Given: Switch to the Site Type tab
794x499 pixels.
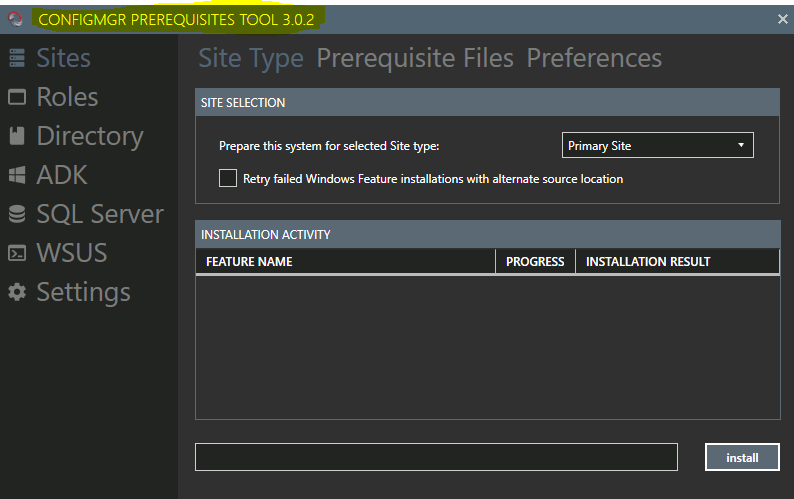Looking at the screenshot, I should 251,59.
